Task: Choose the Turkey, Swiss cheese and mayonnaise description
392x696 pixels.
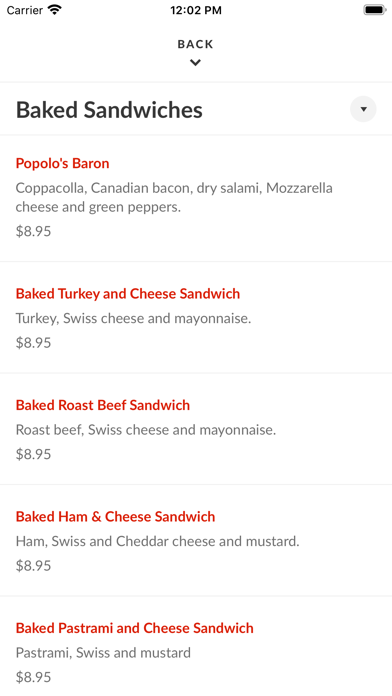Action: (x=134, y=318)
